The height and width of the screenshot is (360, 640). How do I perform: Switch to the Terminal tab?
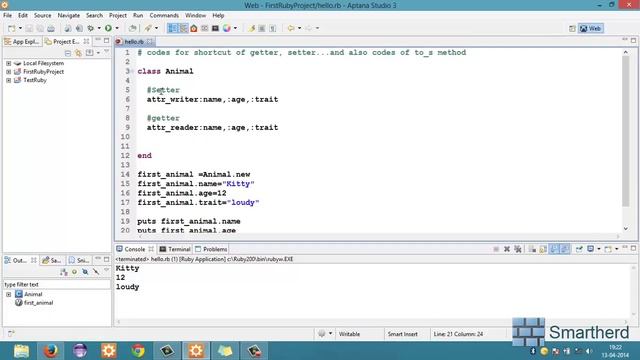(x=175, y=249)
